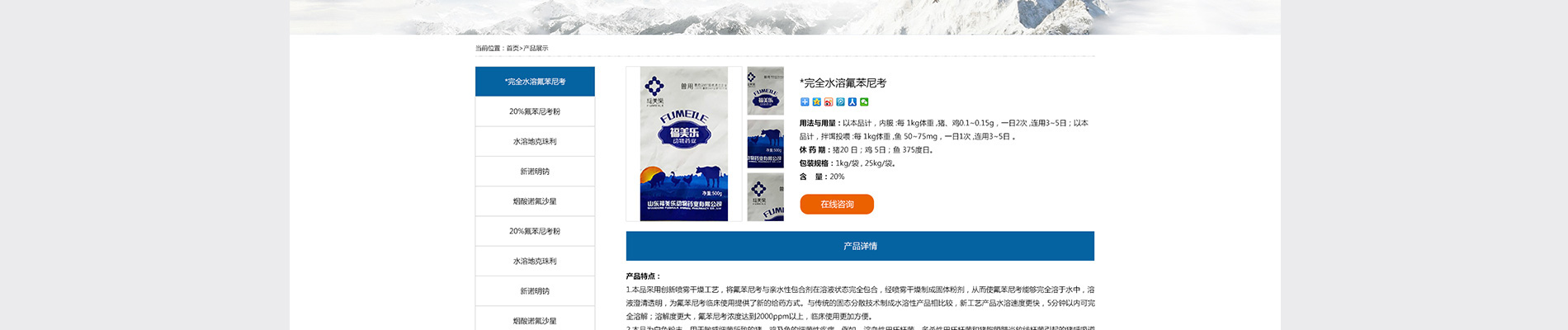Share via Renren icon

point(852,101)
